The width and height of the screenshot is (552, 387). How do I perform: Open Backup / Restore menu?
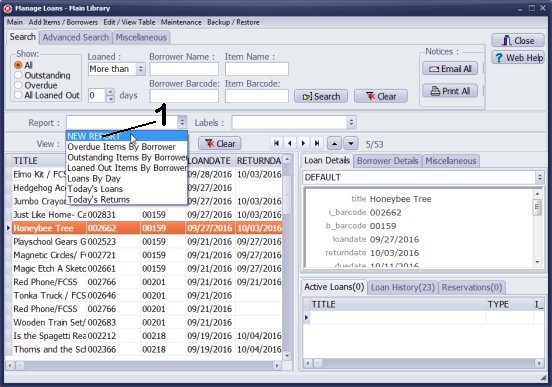[233, 22]
